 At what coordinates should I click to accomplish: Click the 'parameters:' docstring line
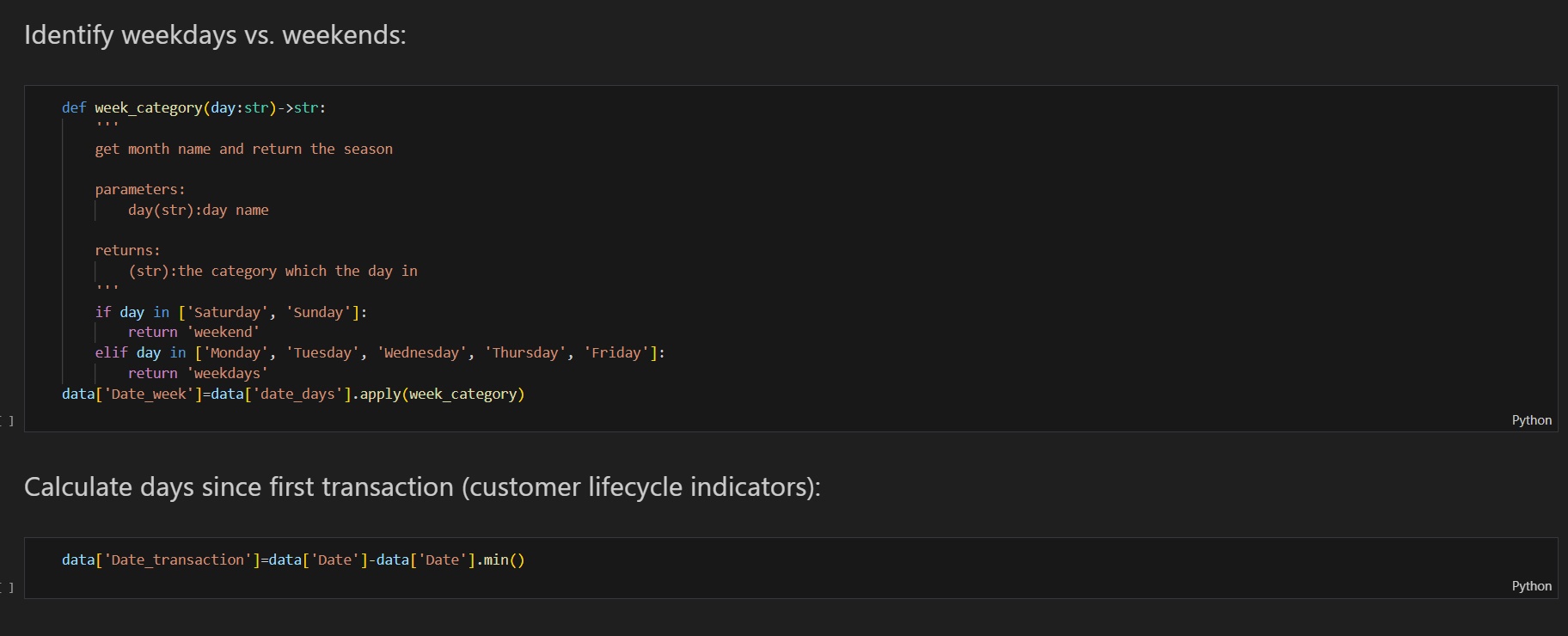coord(139,190)
